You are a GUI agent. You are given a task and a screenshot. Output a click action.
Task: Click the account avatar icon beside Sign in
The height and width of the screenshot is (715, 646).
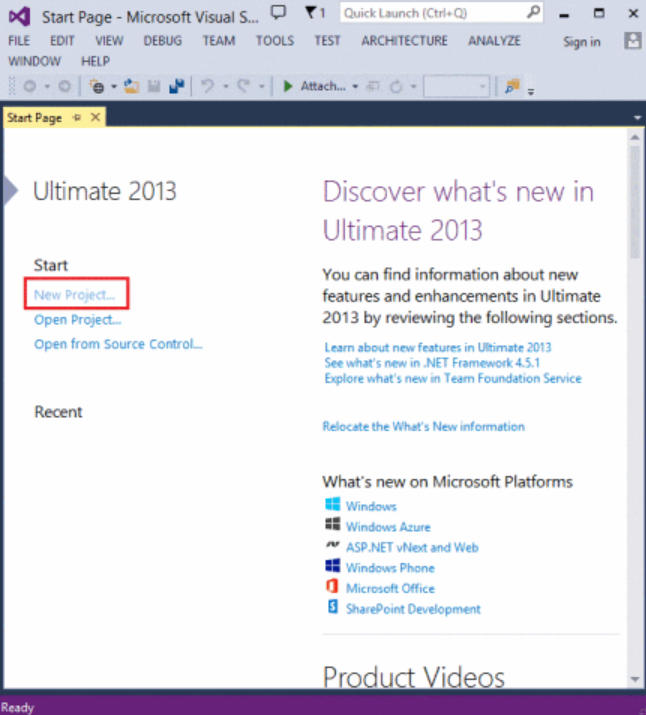pyautogui.click(x=632, y=41)
